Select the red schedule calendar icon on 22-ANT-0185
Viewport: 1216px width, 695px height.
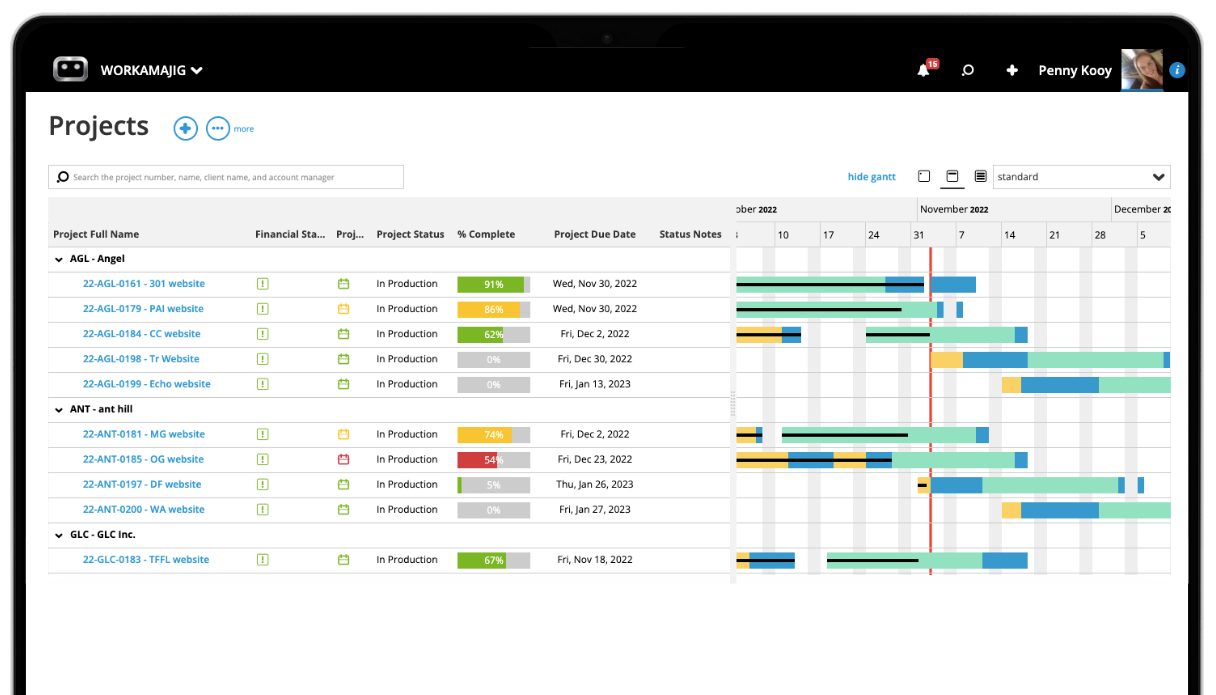[x=343, y=459]
